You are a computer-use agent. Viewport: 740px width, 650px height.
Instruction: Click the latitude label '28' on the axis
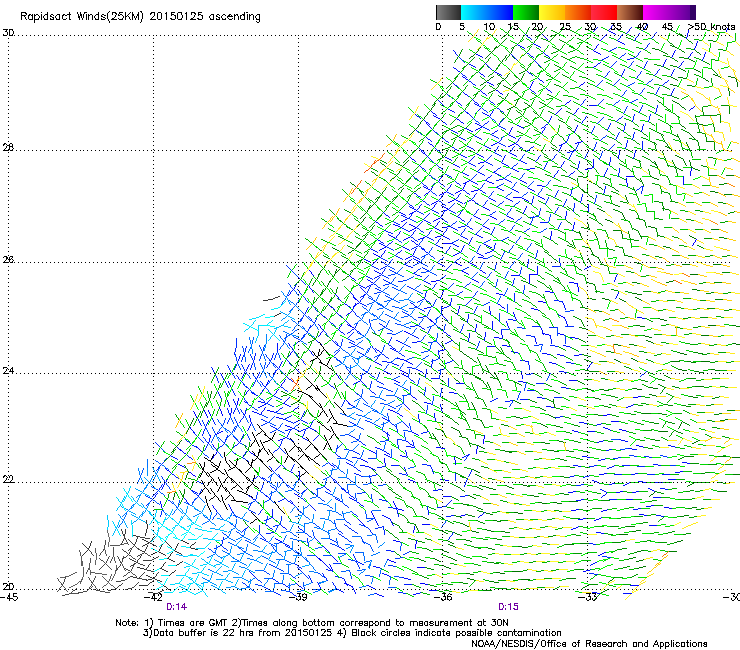(8, 148)
